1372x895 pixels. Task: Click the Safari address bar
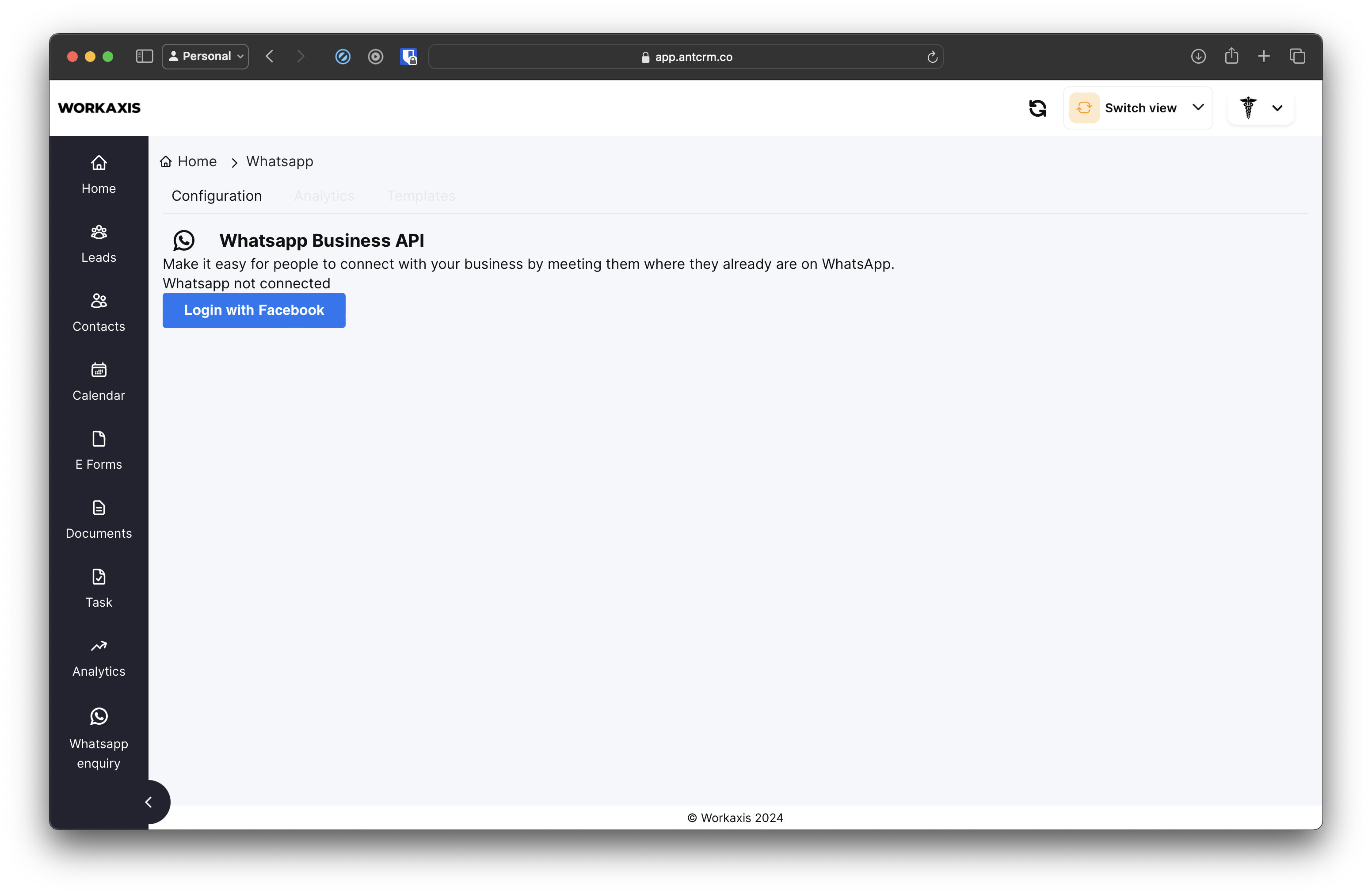click(686, 57)
